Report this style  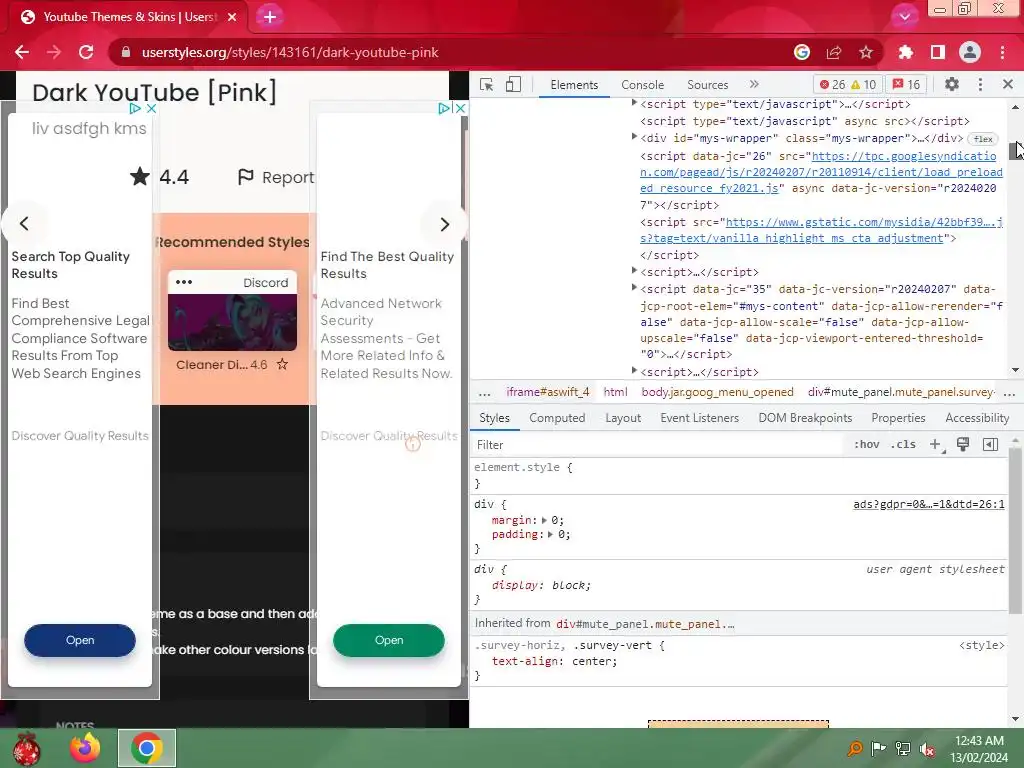coord(275,177)
